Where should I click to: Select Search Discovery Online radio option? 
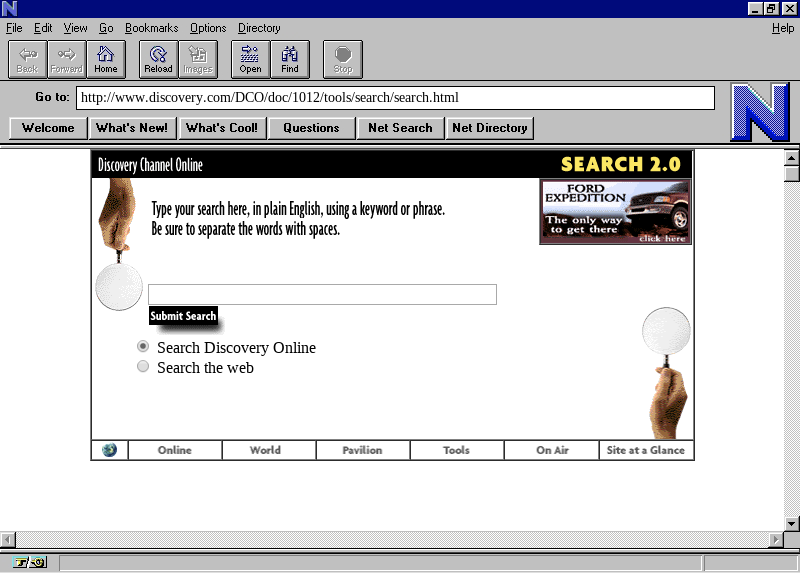pos(143,346)
